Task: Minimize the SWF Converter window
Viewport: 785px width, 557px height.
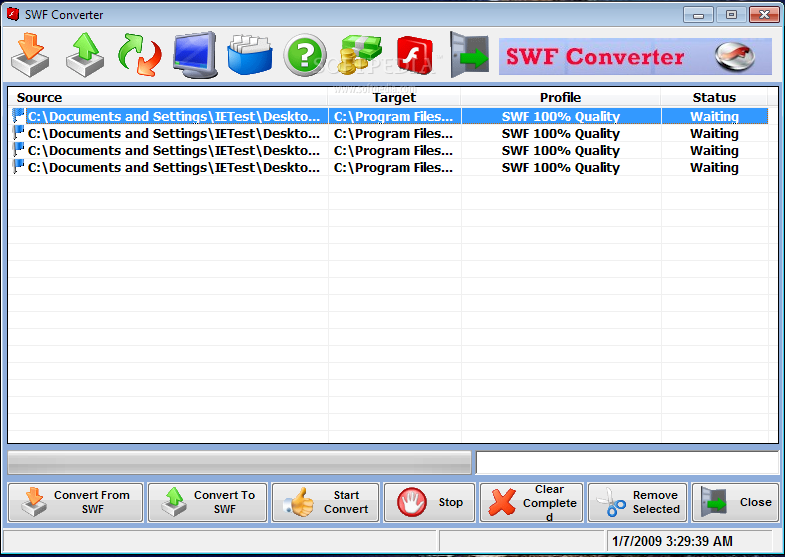Action: click(x=698, y=15)
